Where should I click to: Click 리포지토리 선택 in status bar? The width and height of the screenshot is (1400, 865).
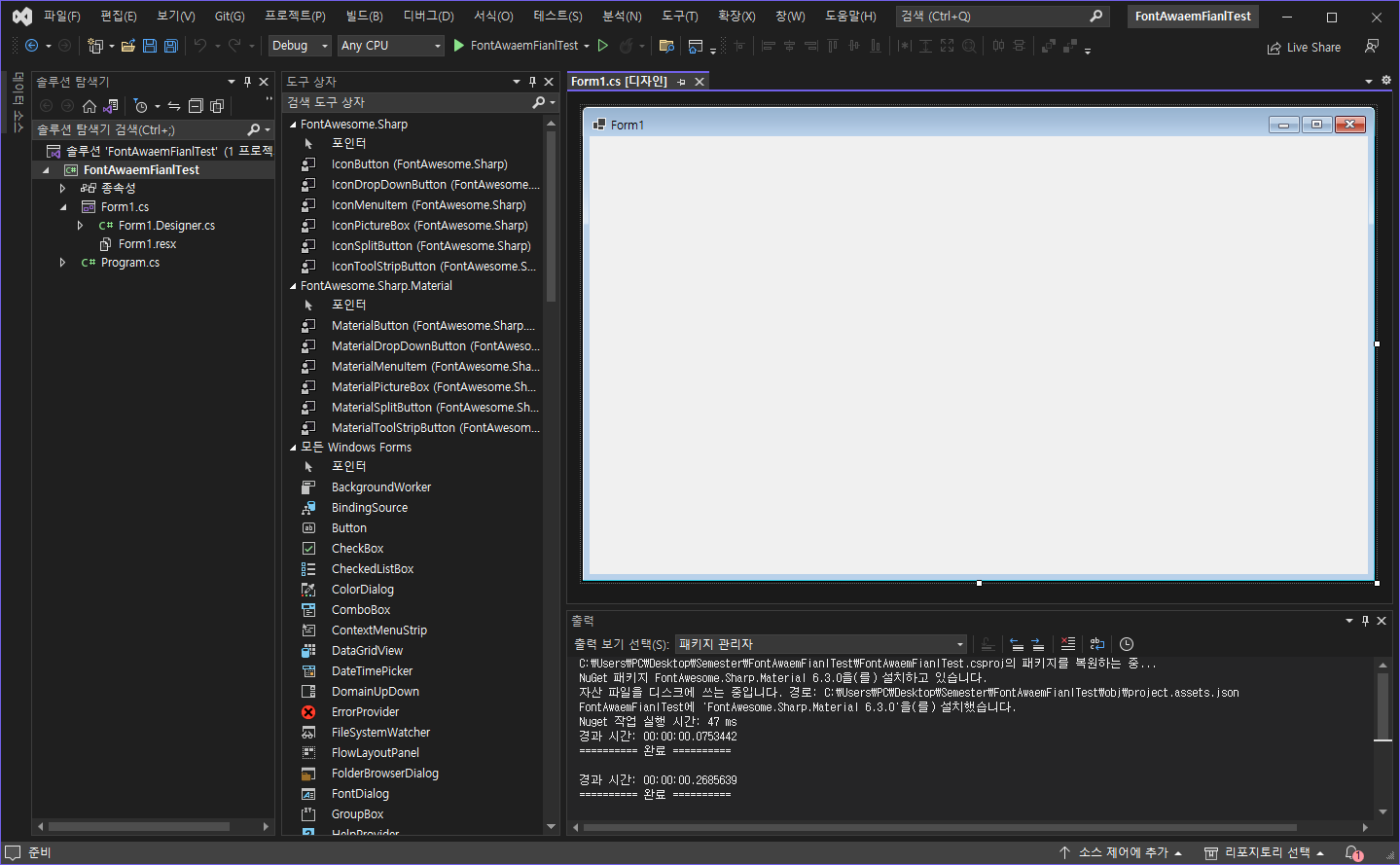[1264, 853]
